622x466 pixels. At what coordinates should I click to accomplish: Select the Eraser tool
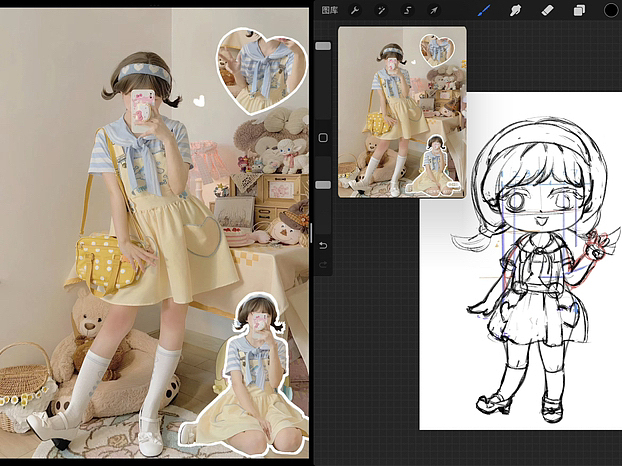[547, 10]
